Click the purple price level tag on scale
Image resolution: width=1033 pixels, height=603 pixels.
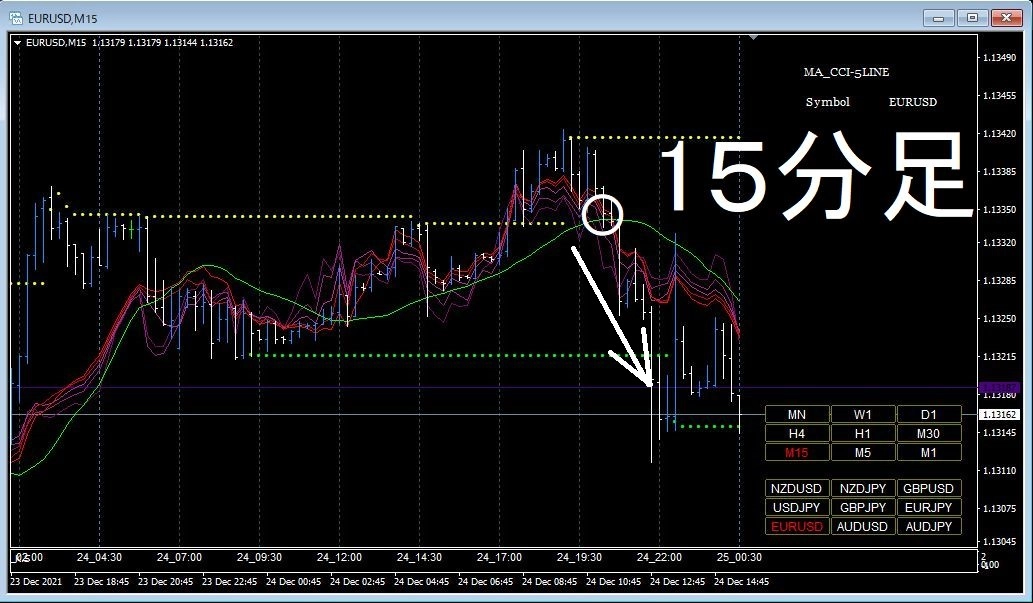click(1000, 388)
